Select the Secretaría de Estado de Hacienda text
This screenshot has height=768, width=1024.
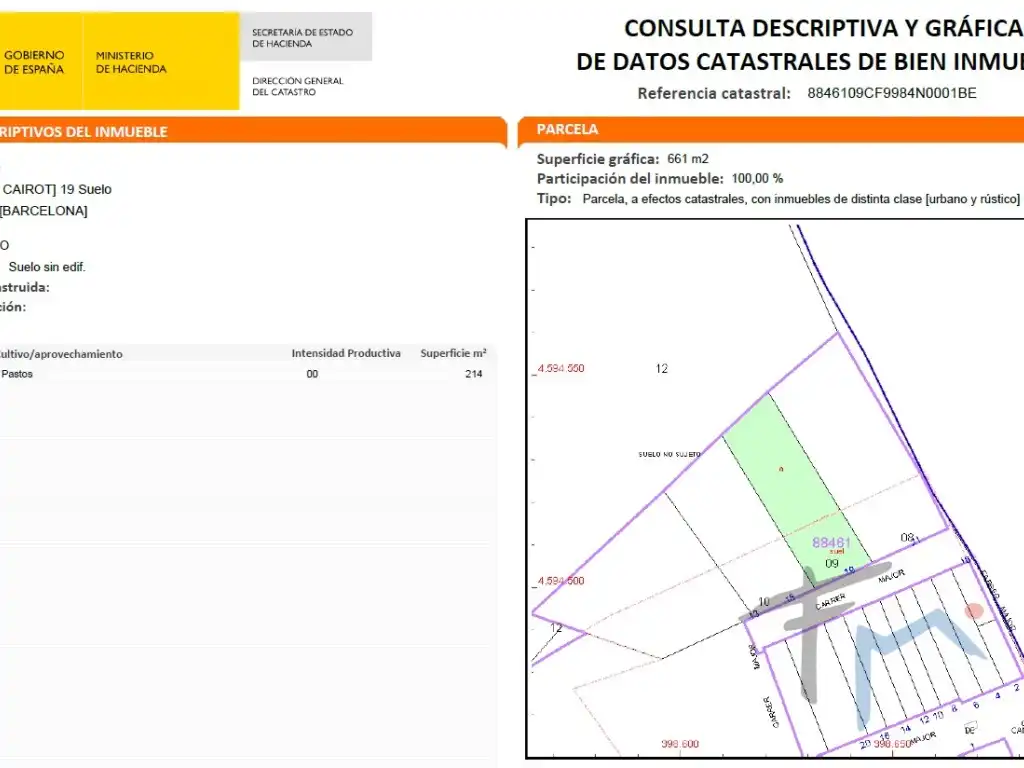302,38
